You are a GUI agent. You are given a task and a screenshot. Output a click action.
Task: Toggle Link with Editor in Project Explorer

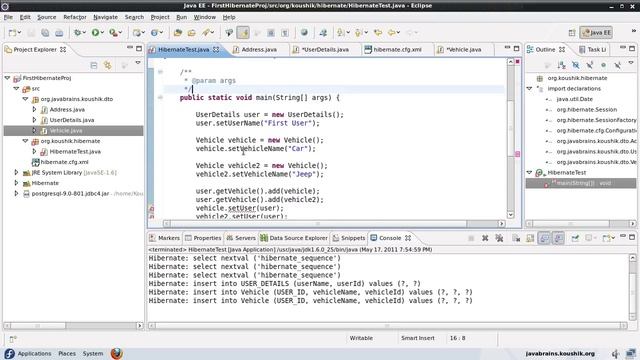pyautogui.click(x=107, y=65)
